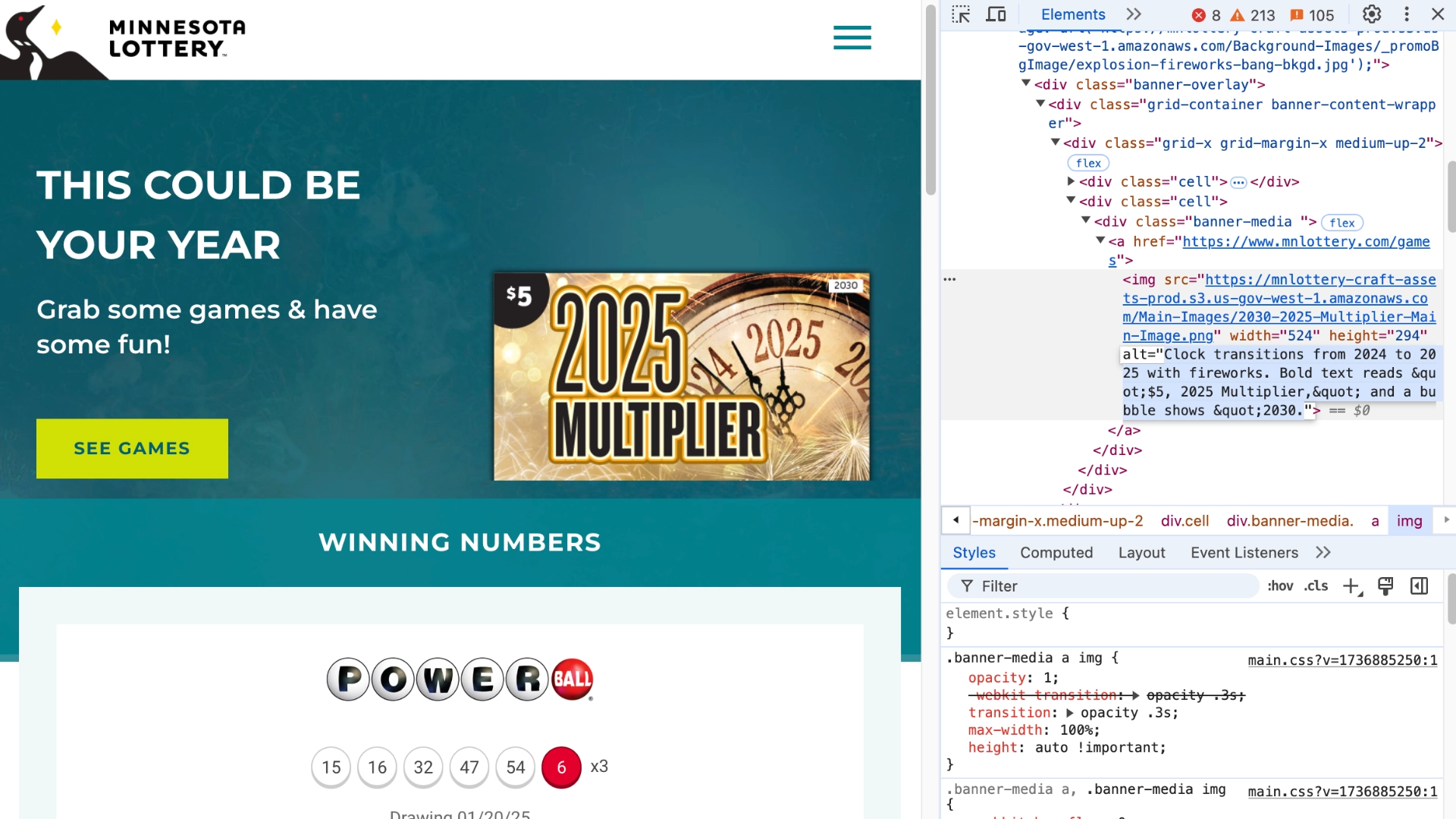Select div.cell in the breadcrumb
The width and height of the screenshot is (1456, 819).
click(x=1185, y=521)
